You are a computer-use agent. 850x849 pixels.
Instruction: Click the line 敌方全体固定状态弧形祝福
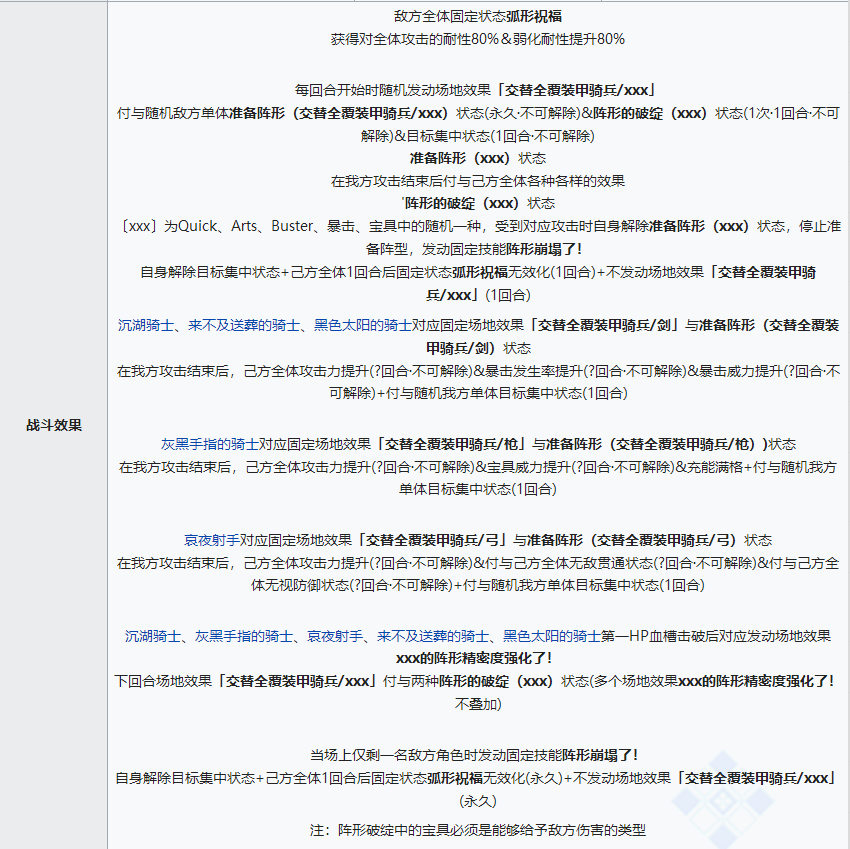478,16
